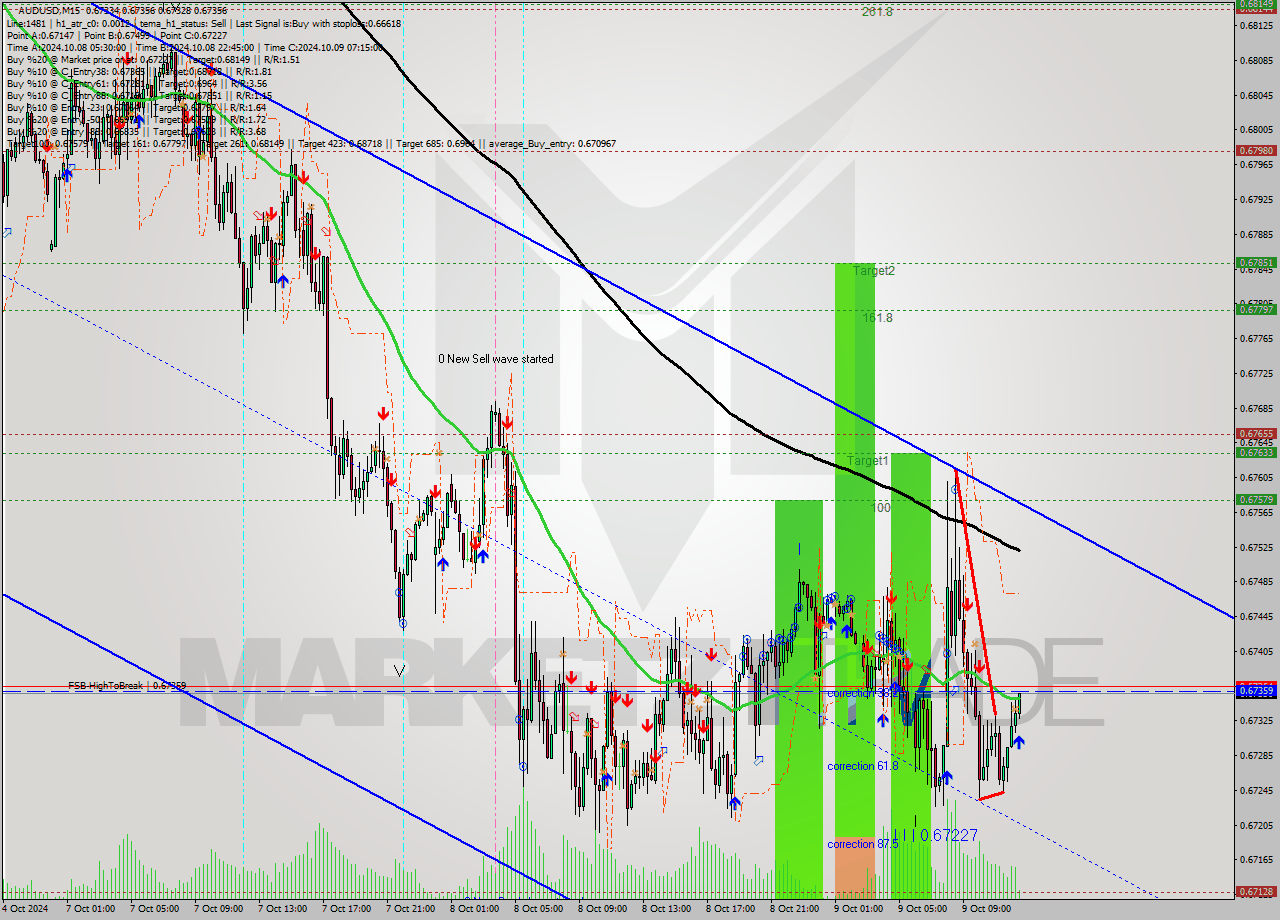
Task: Click the 'correction 61.8' label
Action: coord(862,766)
